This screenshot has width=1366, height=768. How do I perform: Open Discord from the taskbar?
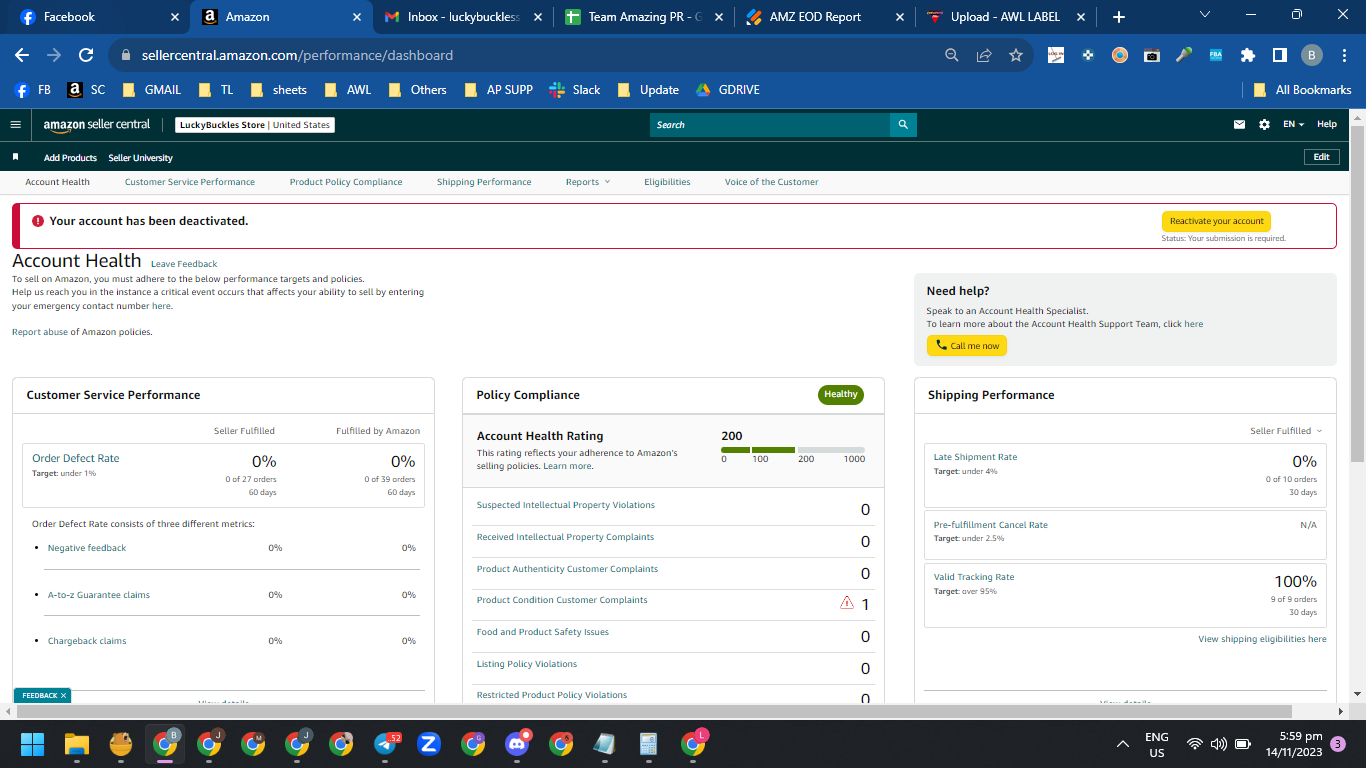(x=516, y=744)
